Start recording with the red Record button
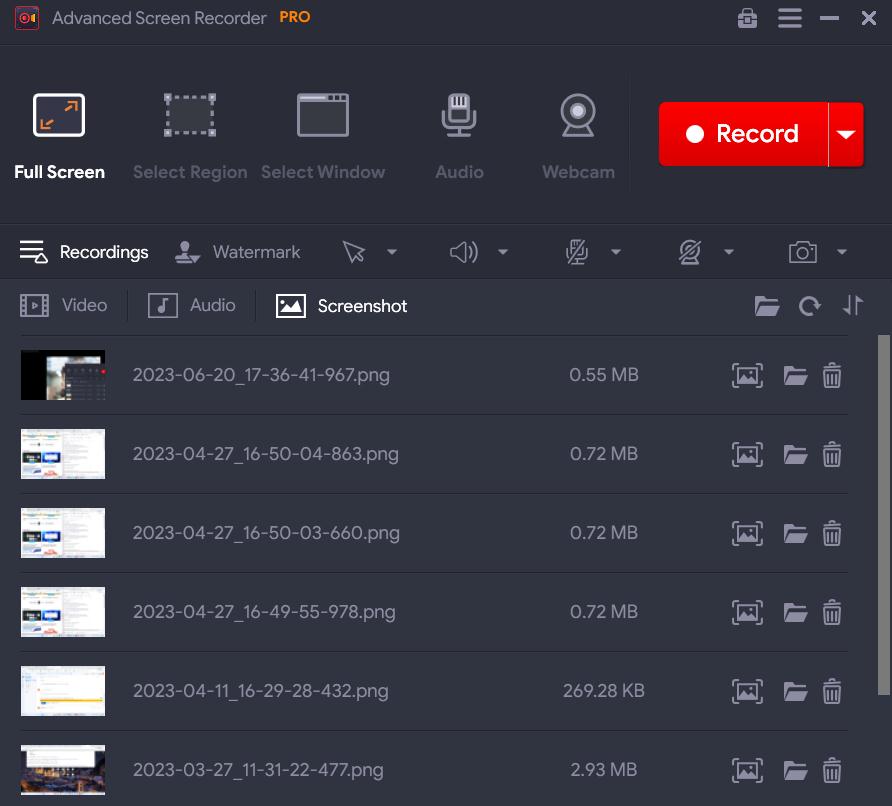The width and height of the screenshot is (892, 806). pos(743,134)
